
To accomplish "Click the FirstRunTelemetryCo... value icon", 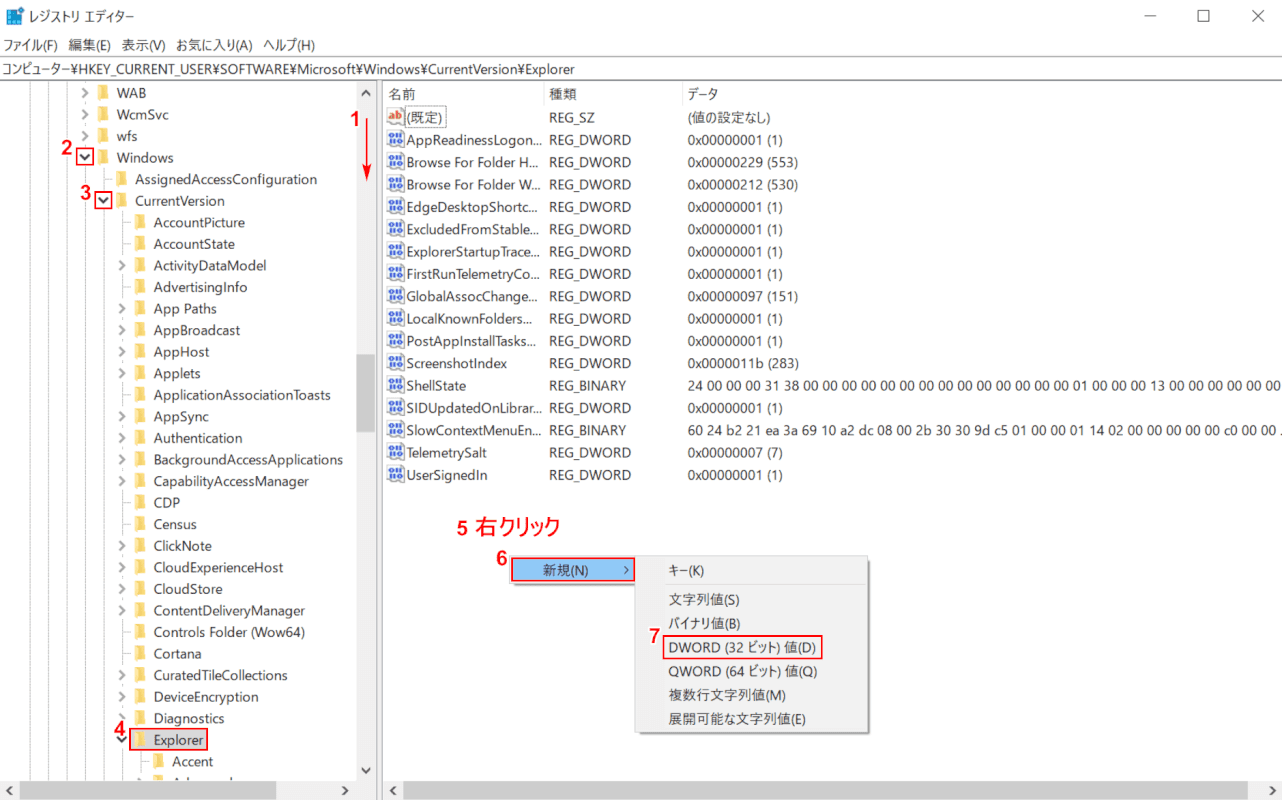I will pyautogui.click(x=395, y=274).
